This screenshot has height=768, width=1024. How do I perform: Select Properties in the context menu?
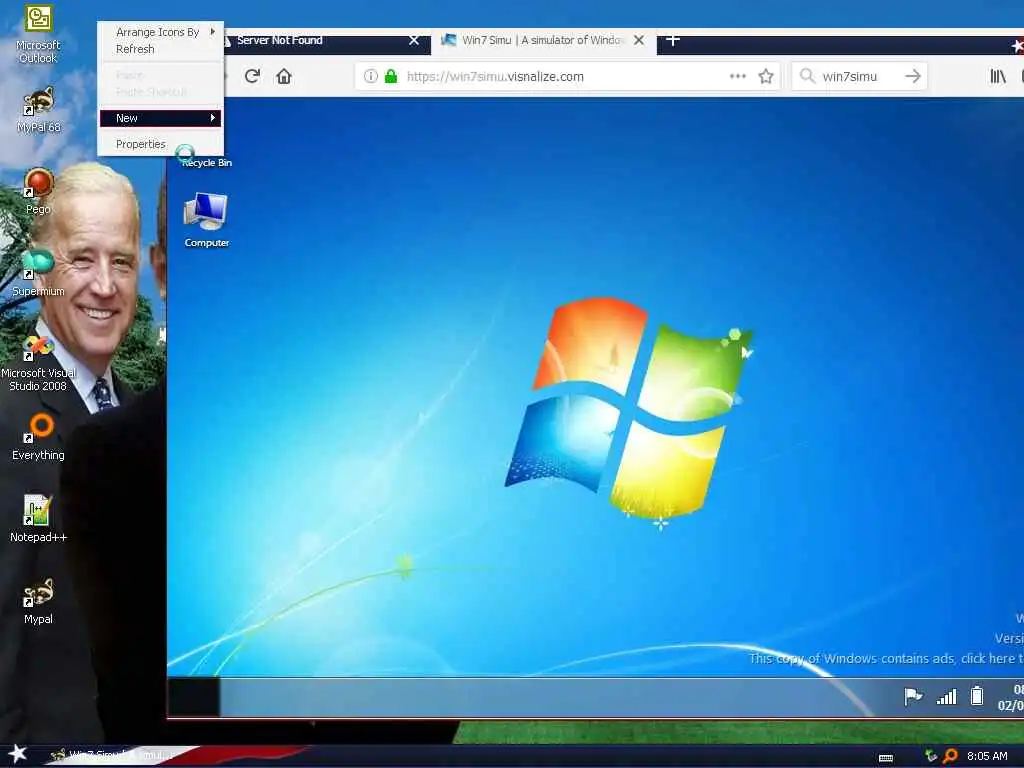point(161,144)
